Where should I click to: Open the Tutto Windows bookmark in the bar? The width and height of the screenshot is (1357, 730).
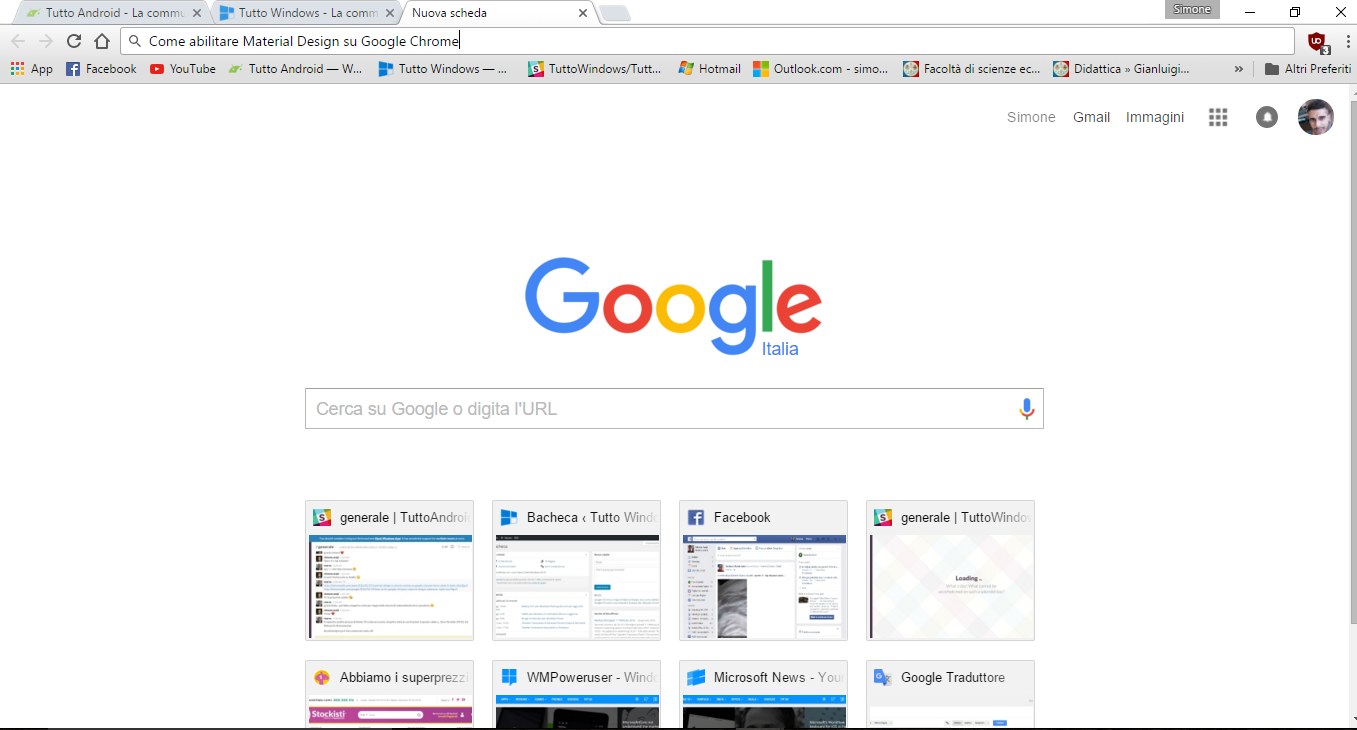click(x=443, y=69)
